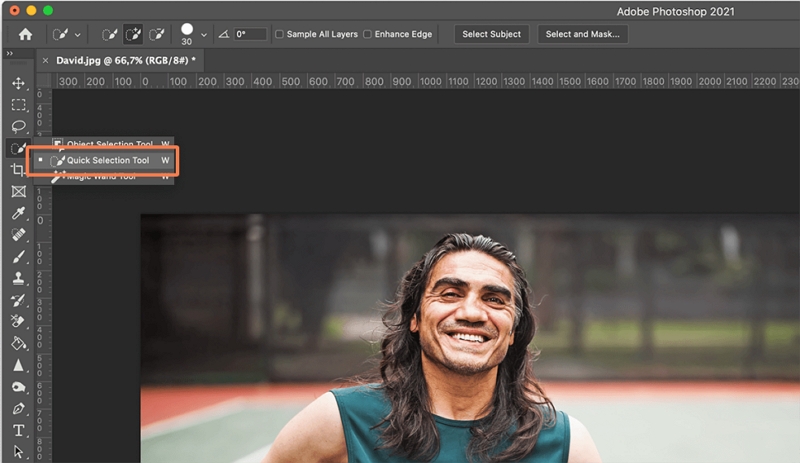Click the Select Subject button
800x463 pixels.
click(x=491, y=34)
